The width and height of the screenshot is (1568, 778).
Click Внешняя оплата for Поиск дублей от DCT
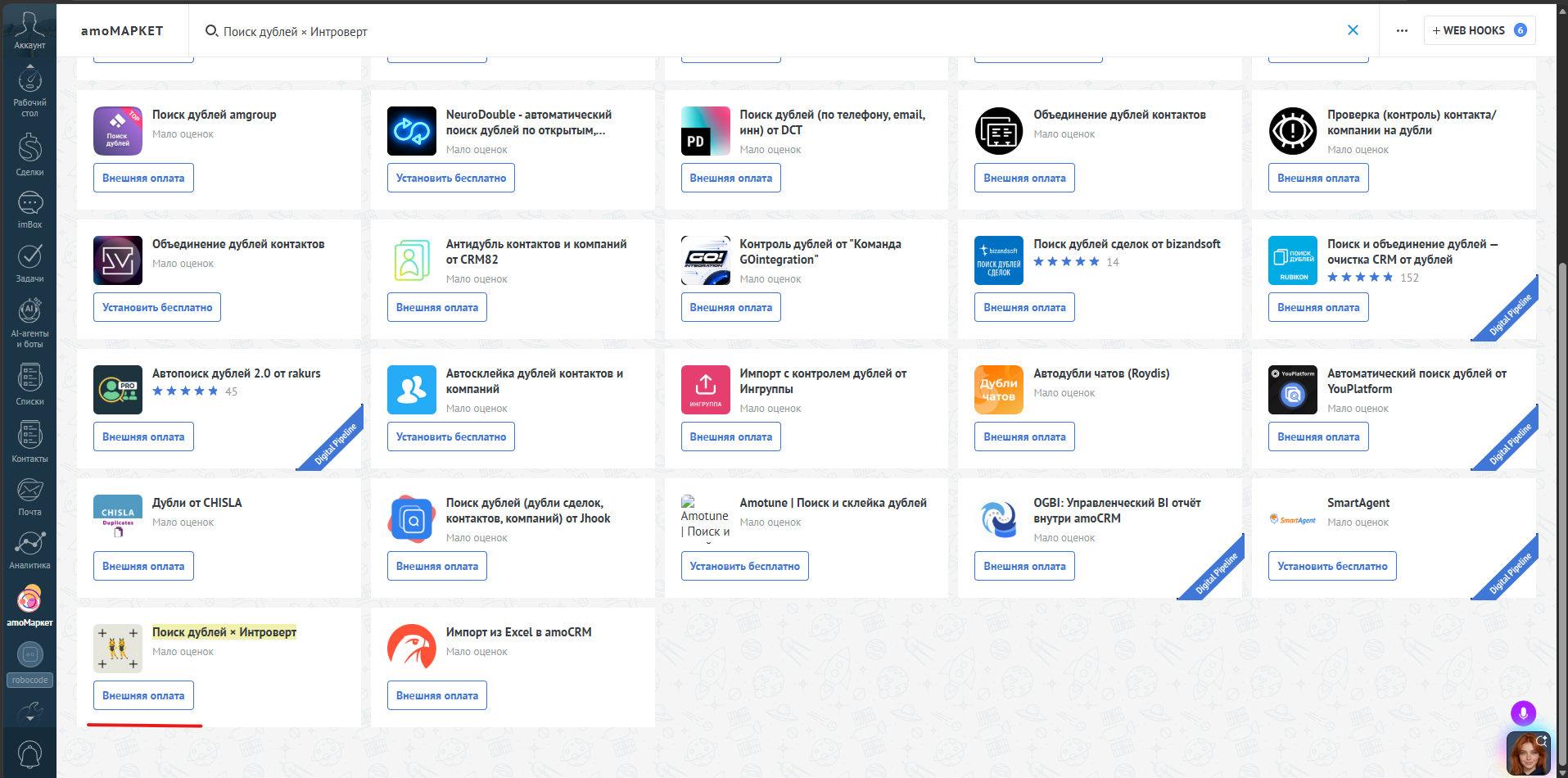[x=730, y=178]
